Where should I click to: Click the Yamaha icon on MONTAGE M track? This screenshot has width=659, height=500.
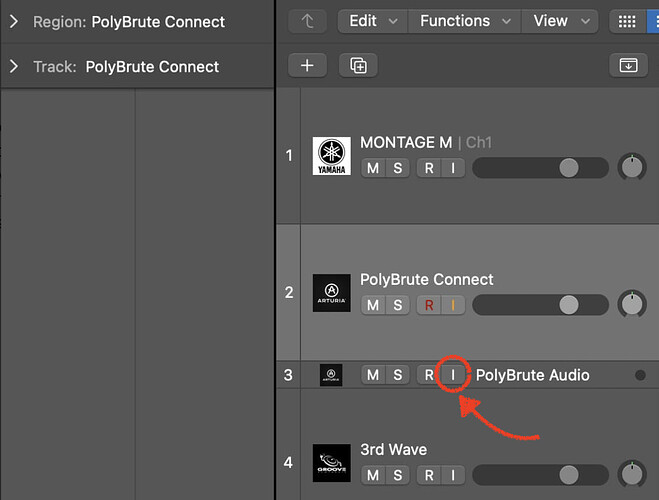click(x=332, y=156)
